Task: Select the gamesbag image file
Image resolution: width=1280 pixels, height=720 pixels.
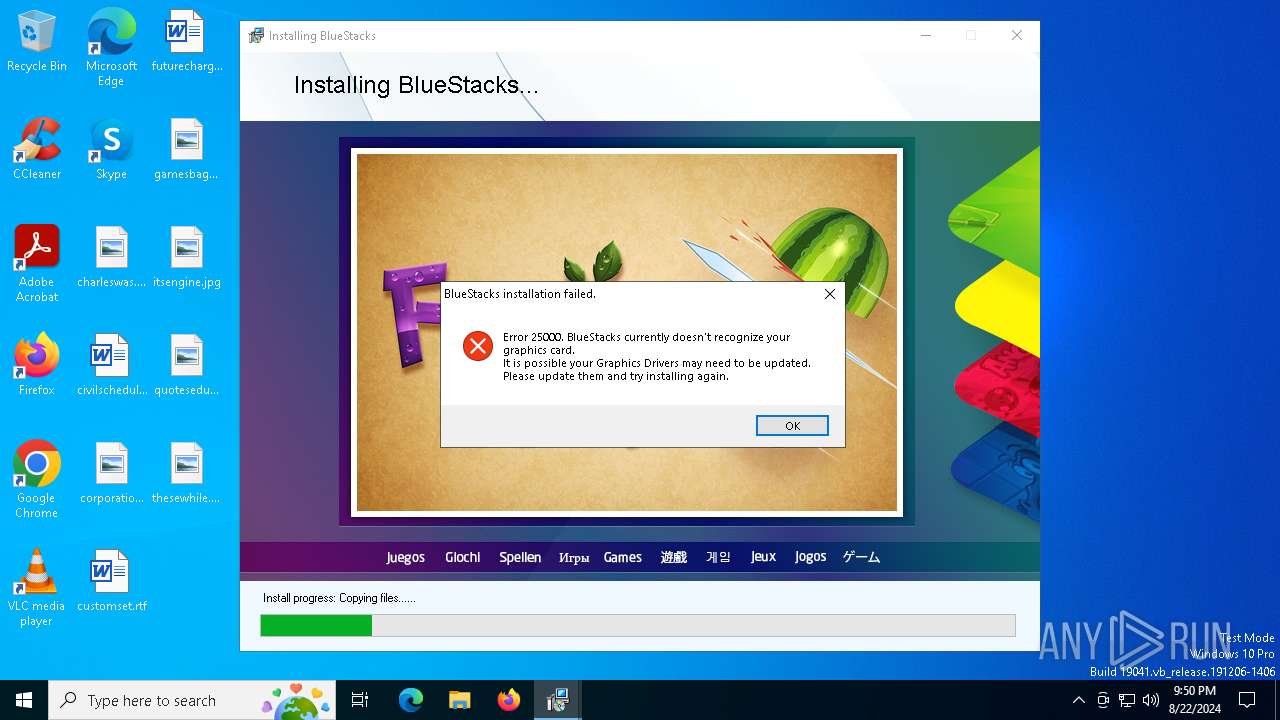Action: pos(187,150)
